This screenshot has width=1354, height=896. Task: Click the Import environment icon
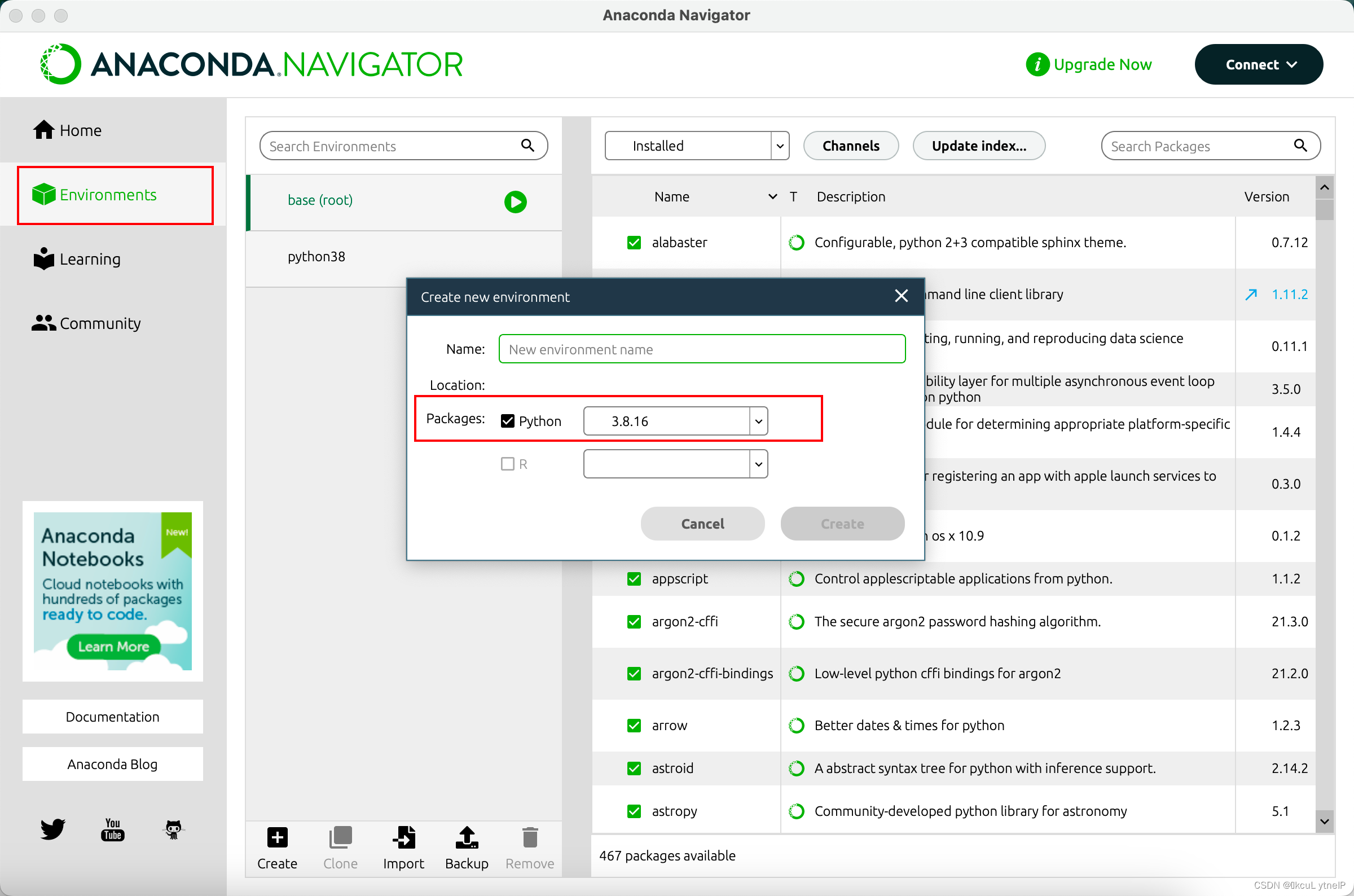click(x=404, y=838)
